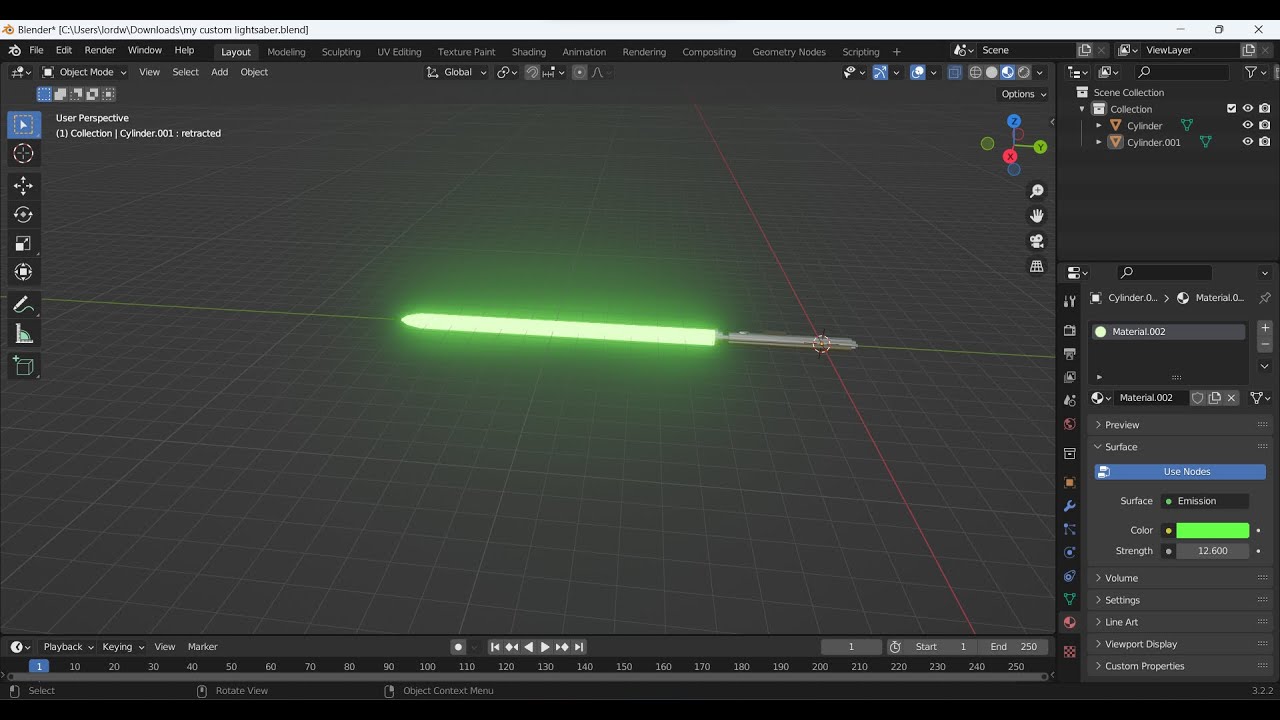The width and height of the screenshot is (1280, 720).
Task: Disable Cylinder.001 in renders camera icon
Action: 1265,142
